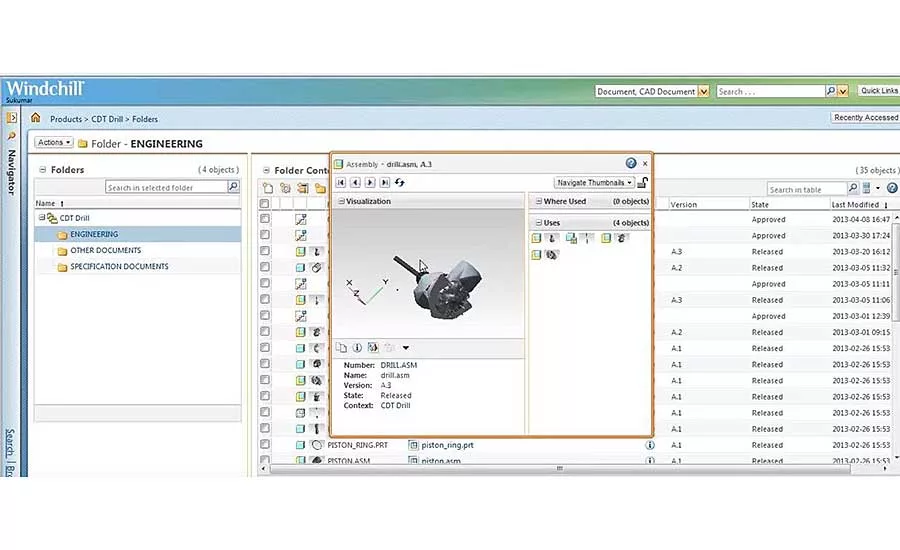This screenshot has height=550, width=900.
Task: Toggle the select-all checkbox in table header
Action: (x=265, y=204)
